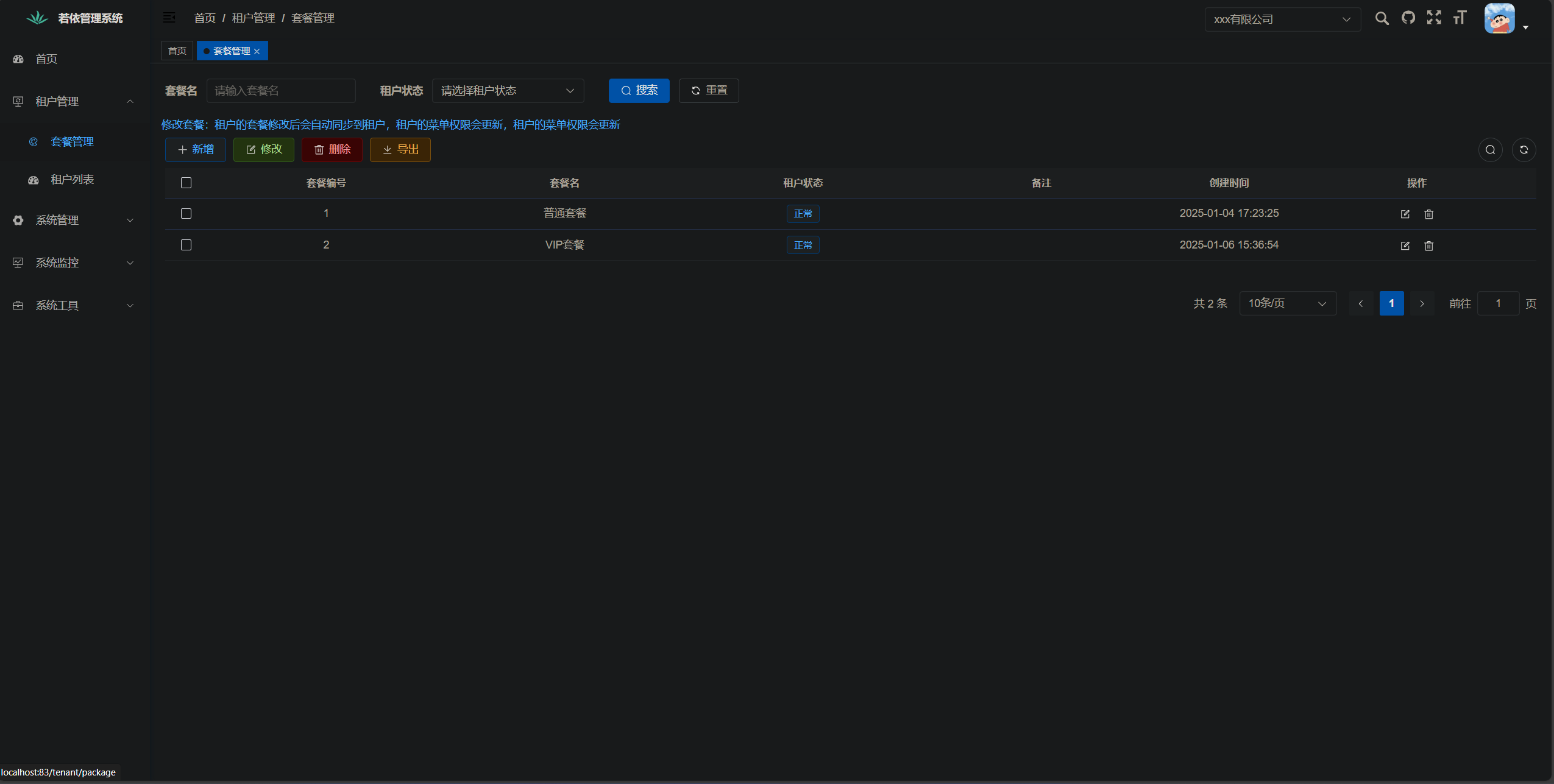1554x784 pixels.
Task: Click the 正常 status tag for 普通套餐
Action: [803, 214]
